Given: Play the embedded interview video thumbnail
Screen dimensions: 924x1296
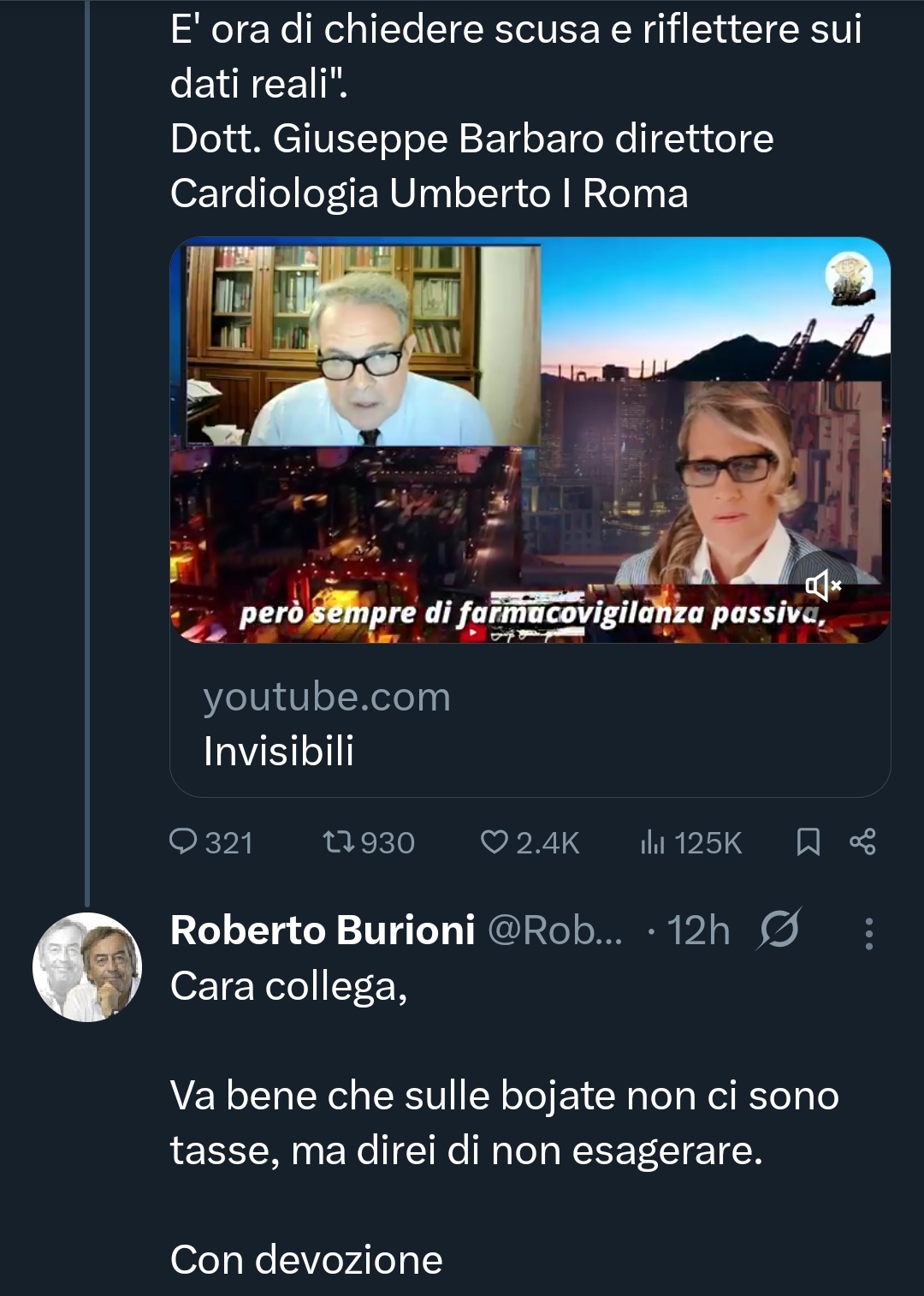Looking at the screenshot, I should [x=530, y=439].
